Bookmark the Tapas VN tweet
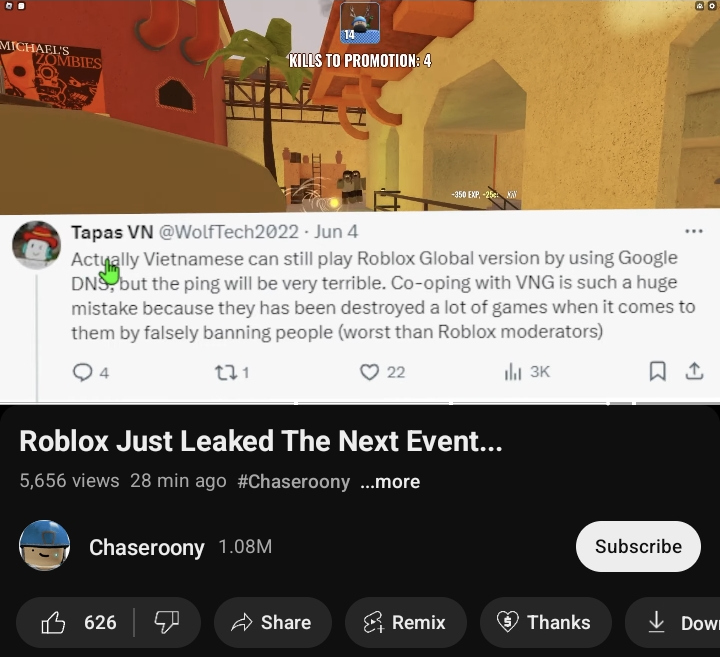The height and width of the screenshot is (657, 720). (658, 371)
